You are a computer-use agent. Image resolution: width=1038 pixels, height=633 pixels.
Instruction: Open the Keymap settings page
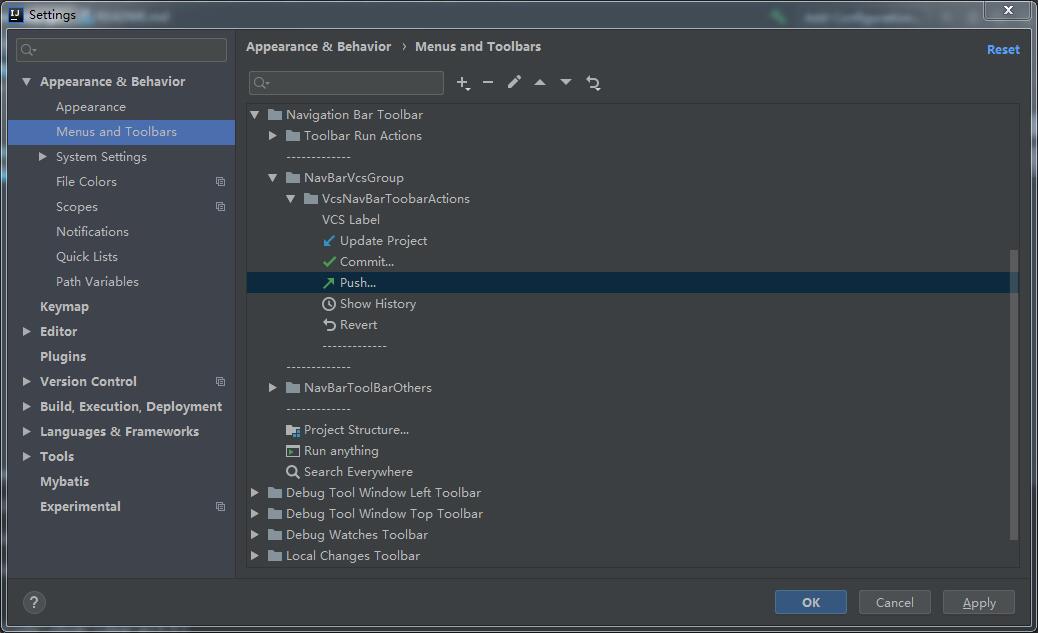(x=64, y=307)
